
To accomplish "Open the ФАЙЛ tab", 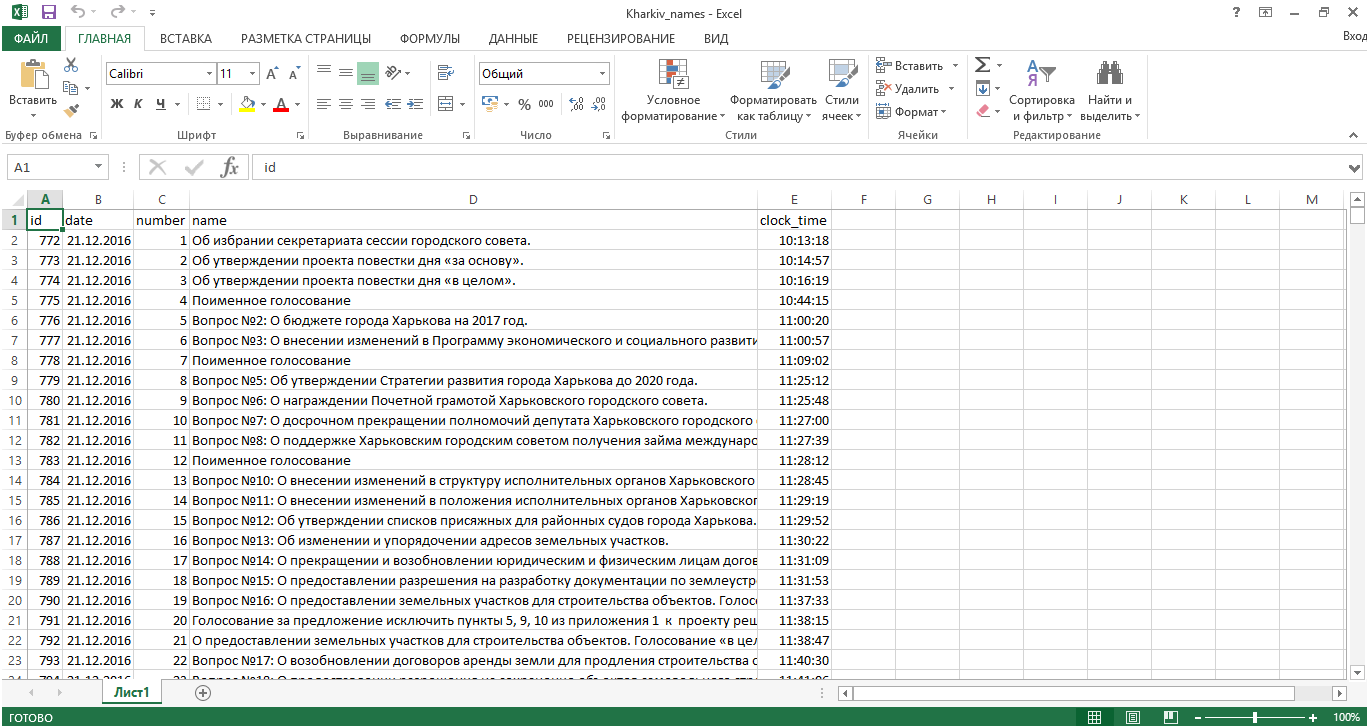I will pyautogui.click(x=31, y=39).
